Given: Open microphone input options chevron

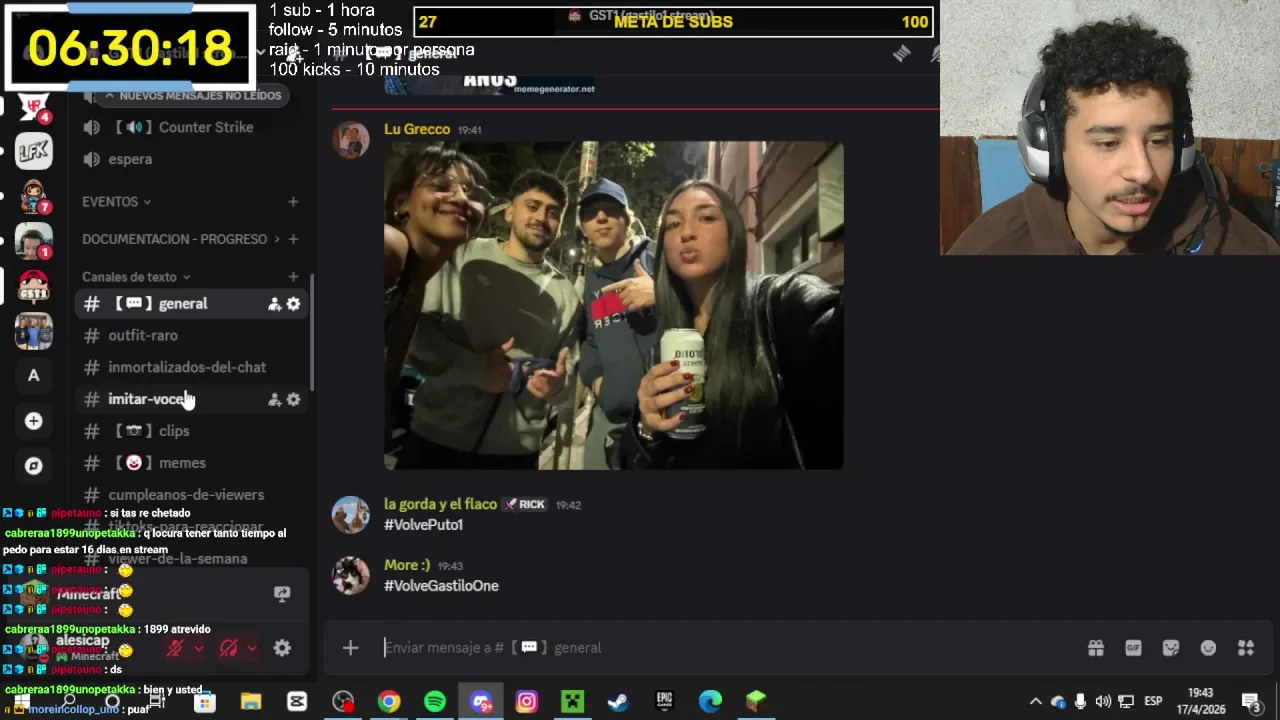Looking at the screenshot, I should pos(198,648).
